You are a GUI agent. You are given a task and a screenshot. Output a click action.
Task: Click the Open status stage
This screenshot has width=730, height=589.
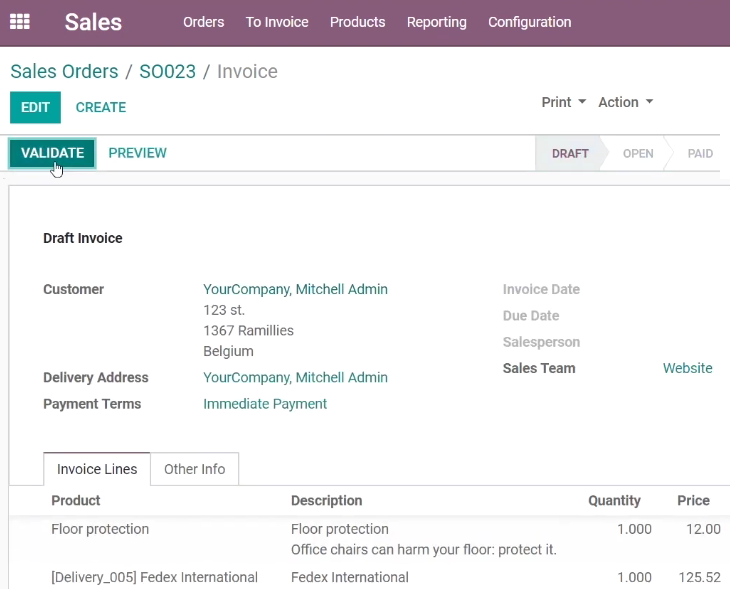[x=638, y=153]
